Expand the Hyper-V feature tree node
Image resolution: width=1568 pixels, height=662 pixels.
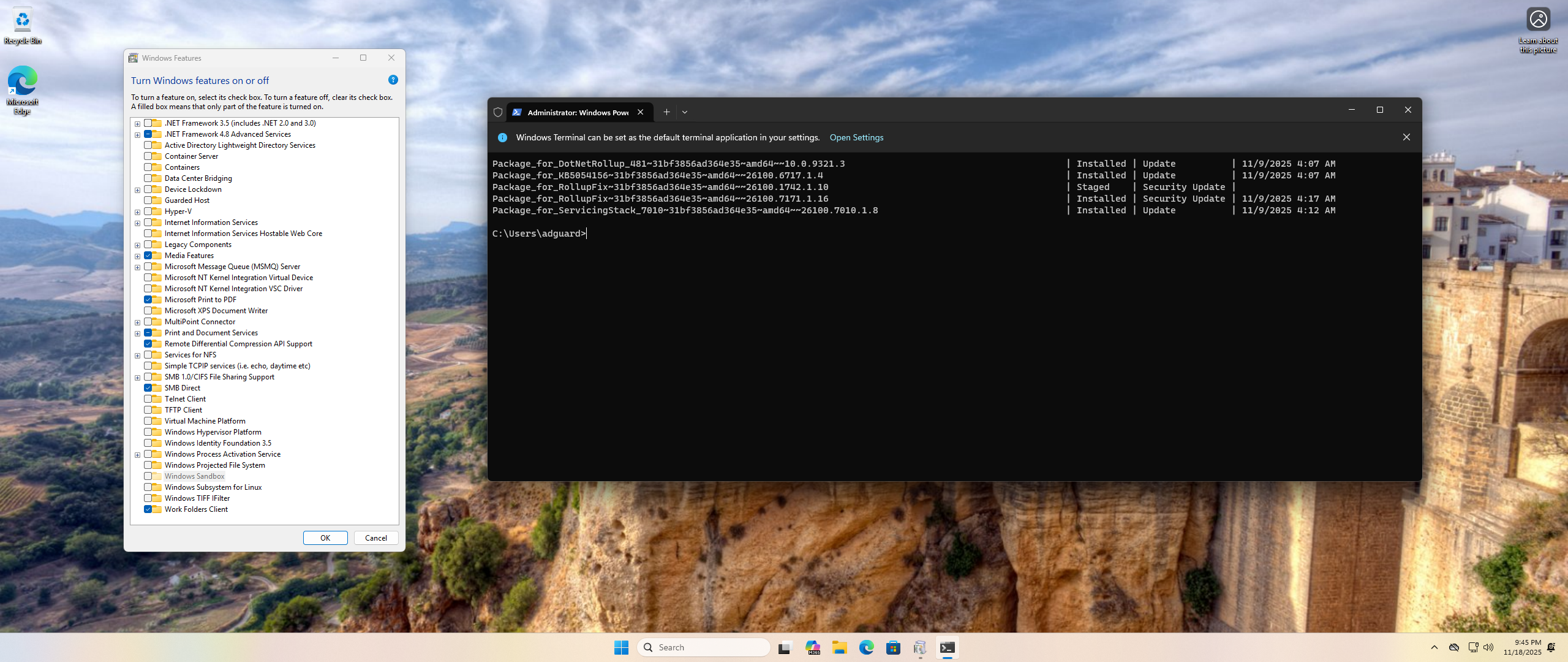pyautogui.click(x=137, y=212)
